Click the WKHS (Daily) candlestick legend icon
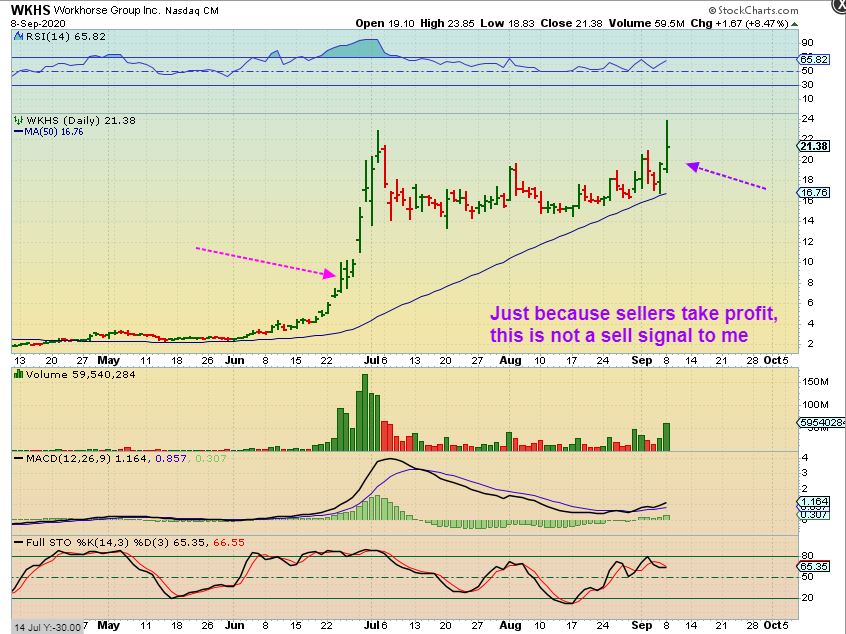The height and width of the screenshot is (634, 846). (19, 120)
